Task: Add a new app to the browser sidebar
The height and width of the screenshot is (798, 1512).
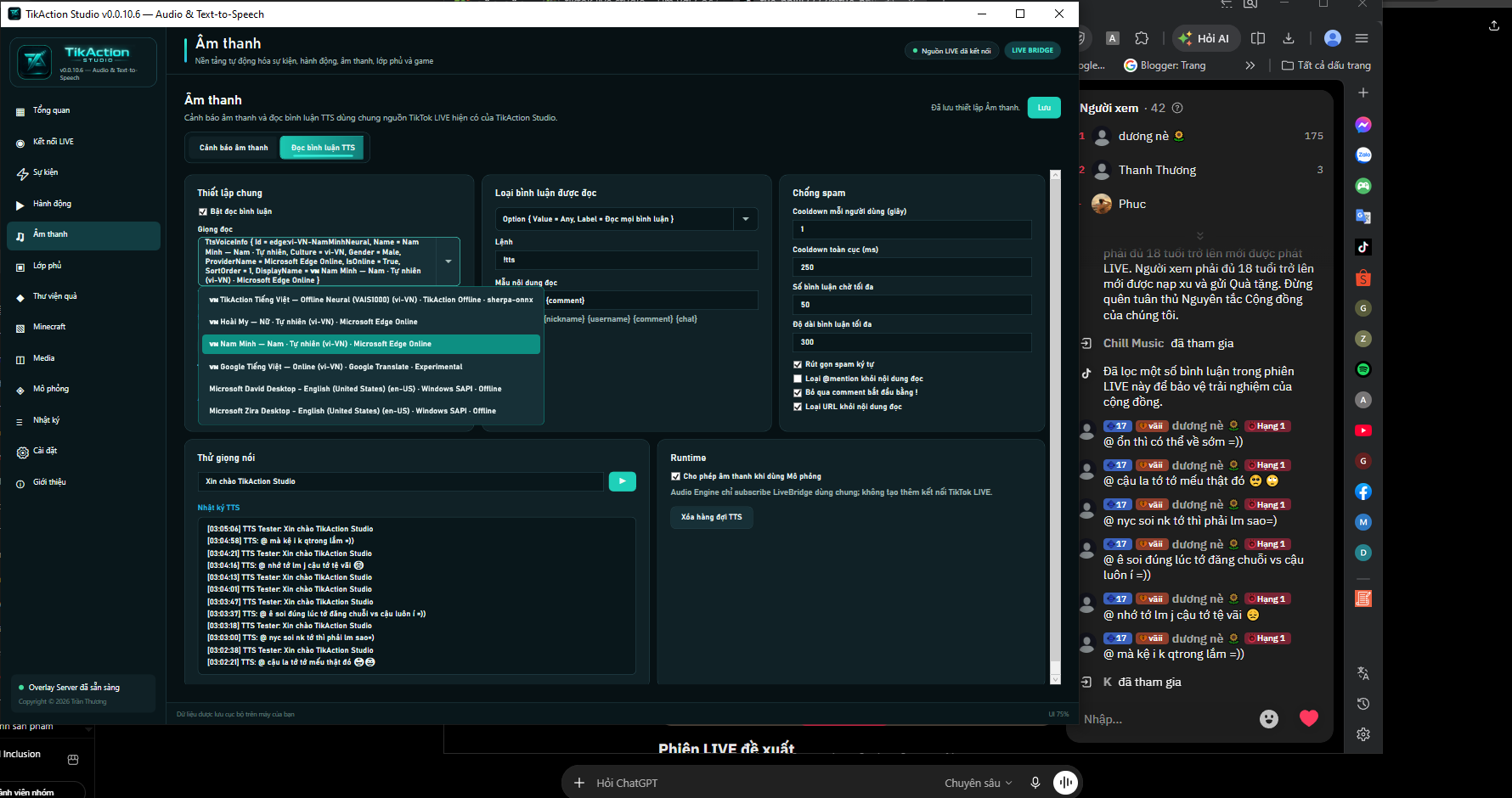Action: (x=1363, y=93)
